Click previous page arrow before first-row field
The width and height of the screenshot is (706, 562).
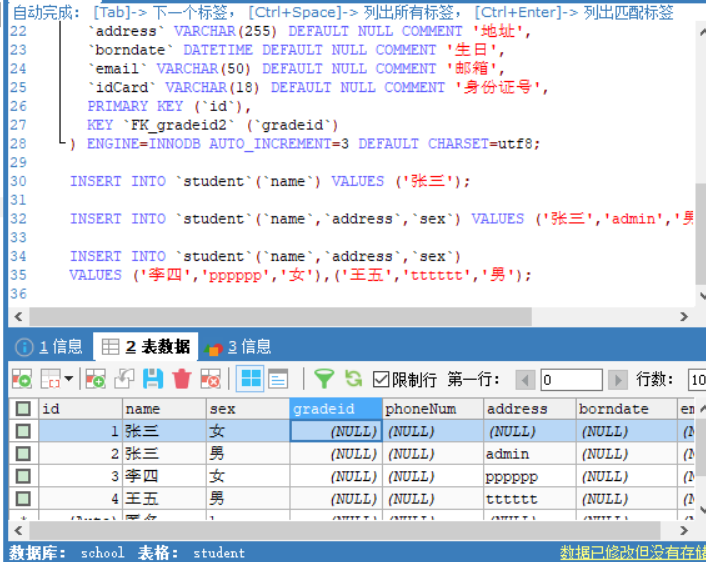click(x=525, y=380)
